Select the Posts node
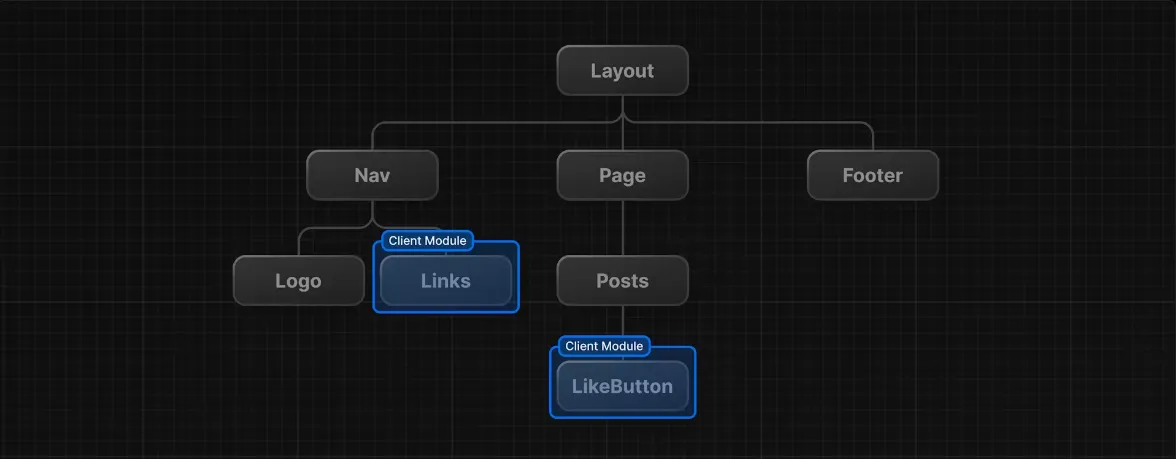Screen dimensions: 1176x459 point(622,281)
